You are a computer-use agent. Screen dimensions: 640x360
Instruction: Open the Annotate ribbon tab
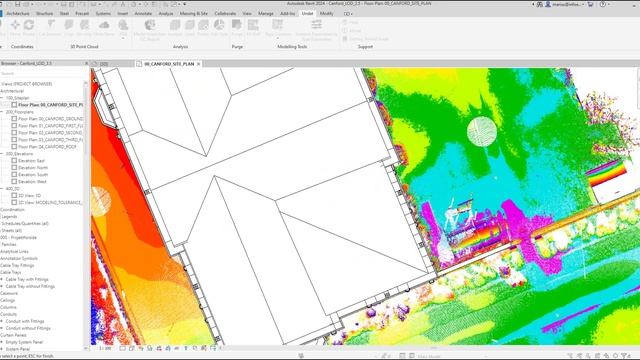coord(143,13)
